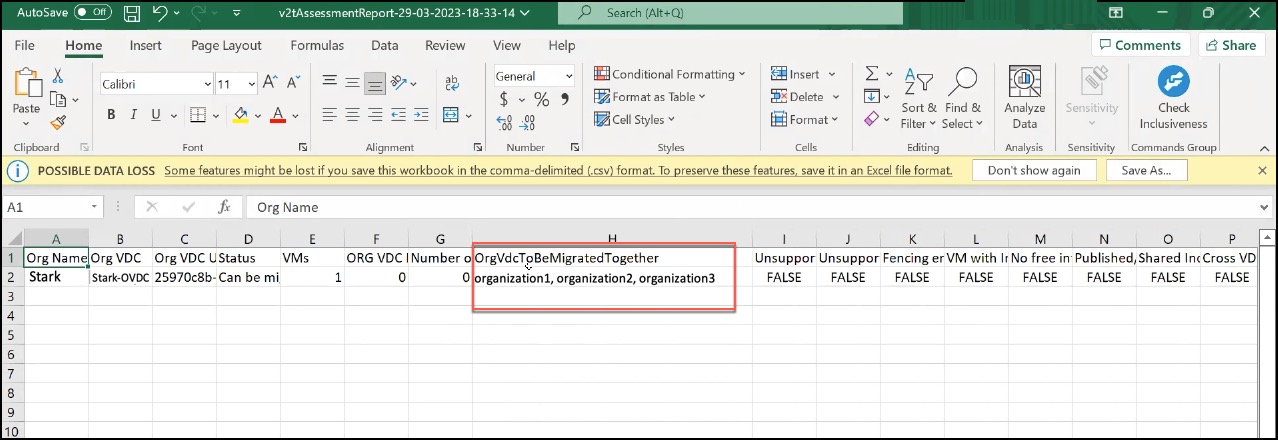This screenshot has width=1278, height=440.
Task: Toggle the AutoSave switch
Action: click(93, 13)
